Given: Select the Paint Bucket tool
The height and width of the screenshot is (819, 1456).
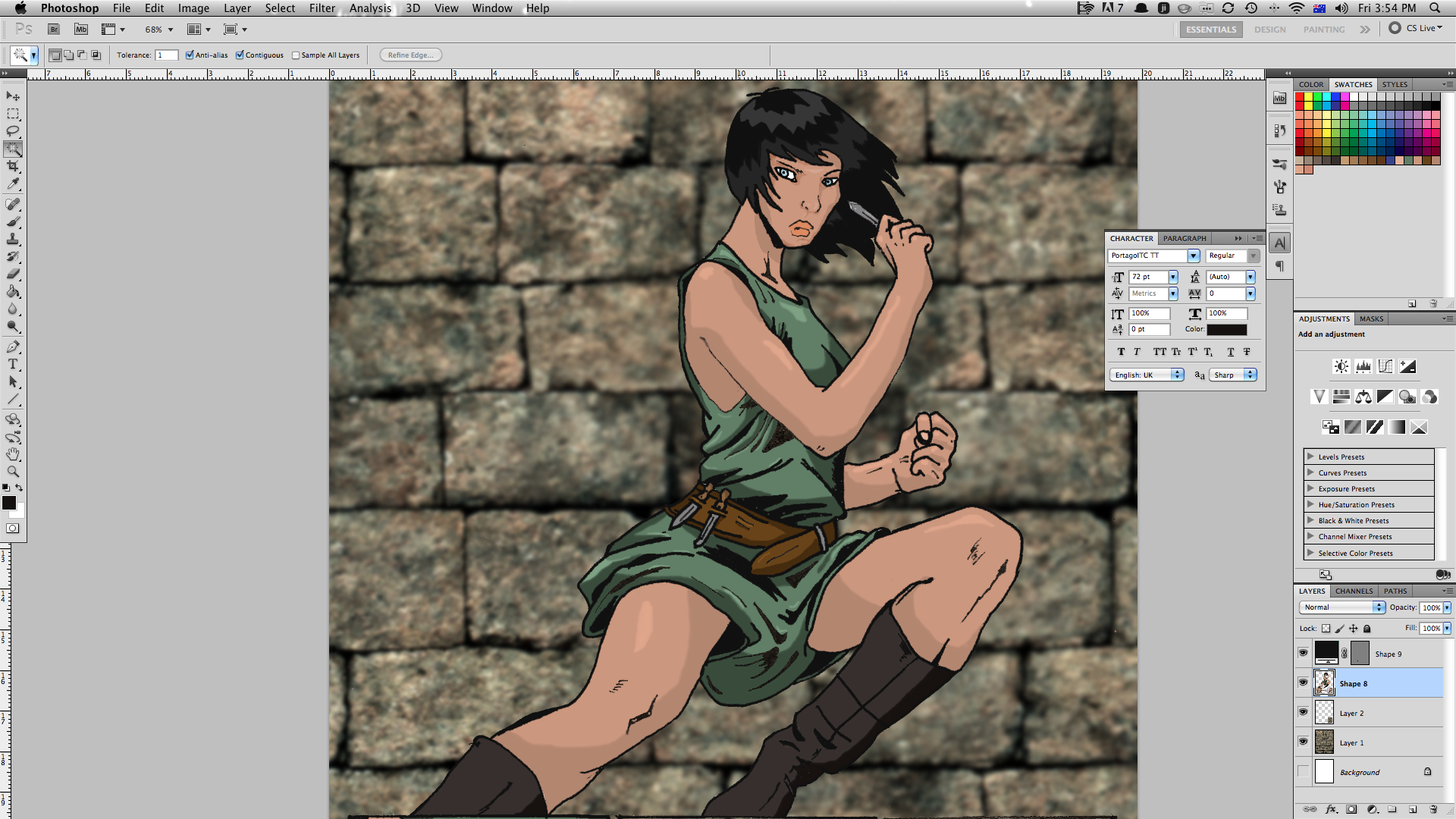Looking at the screenshot, I should click(13, 291).
